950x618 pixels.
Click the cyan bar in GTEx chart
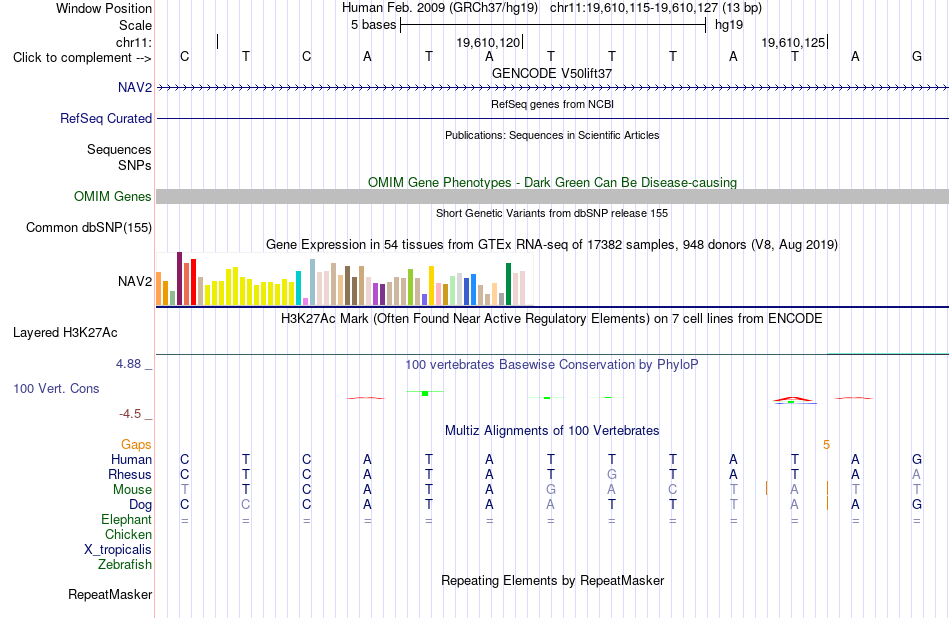click(x=298, y=288)
